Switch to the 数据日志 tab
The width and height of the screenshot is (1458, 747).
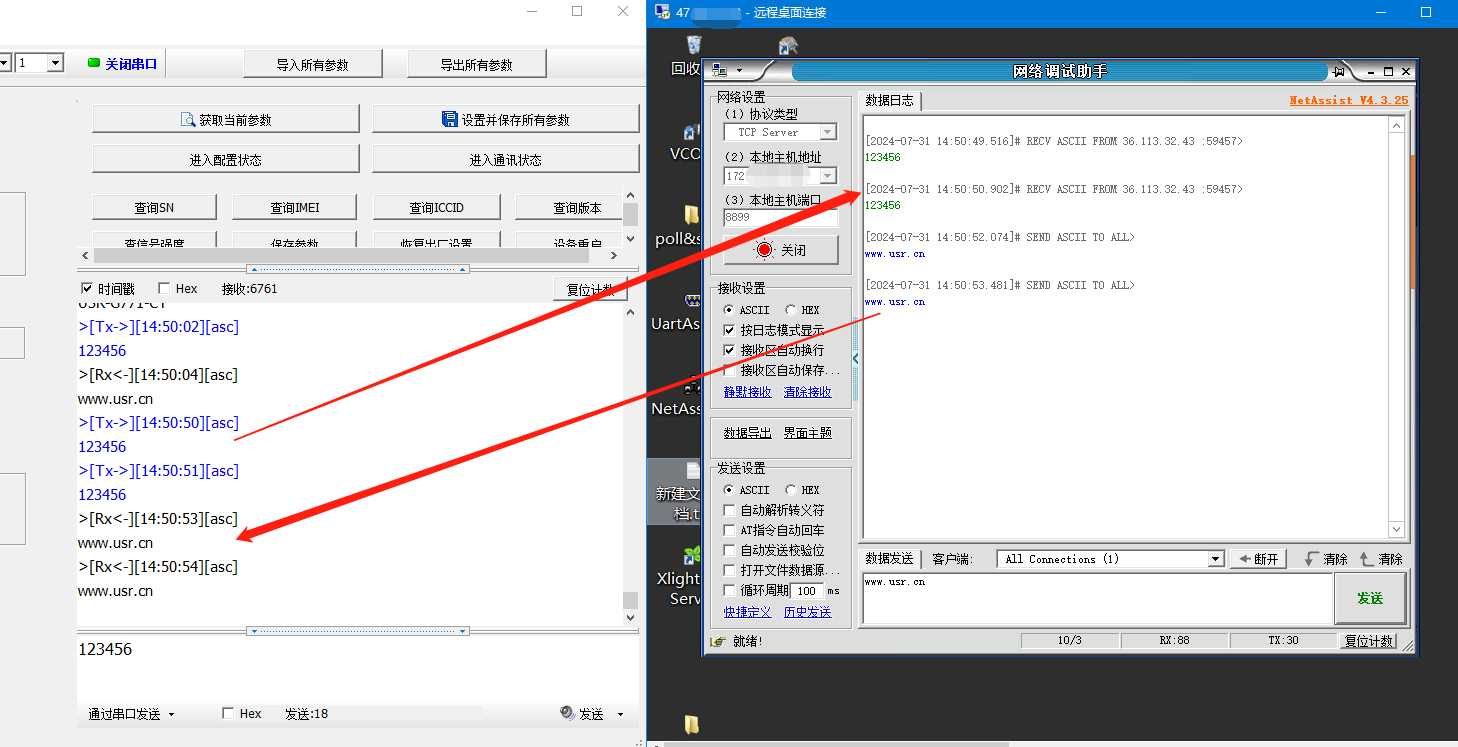(889, 100)
